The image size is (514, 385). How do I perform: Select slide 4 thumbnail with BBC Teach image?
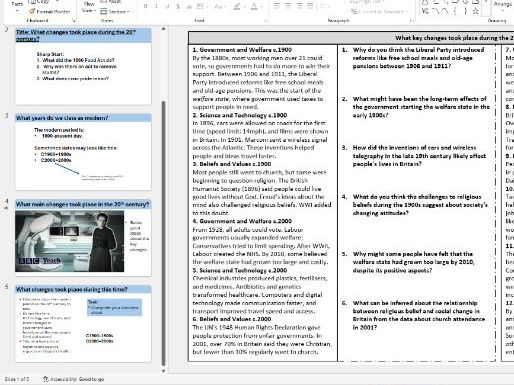[x=83, y=238]
